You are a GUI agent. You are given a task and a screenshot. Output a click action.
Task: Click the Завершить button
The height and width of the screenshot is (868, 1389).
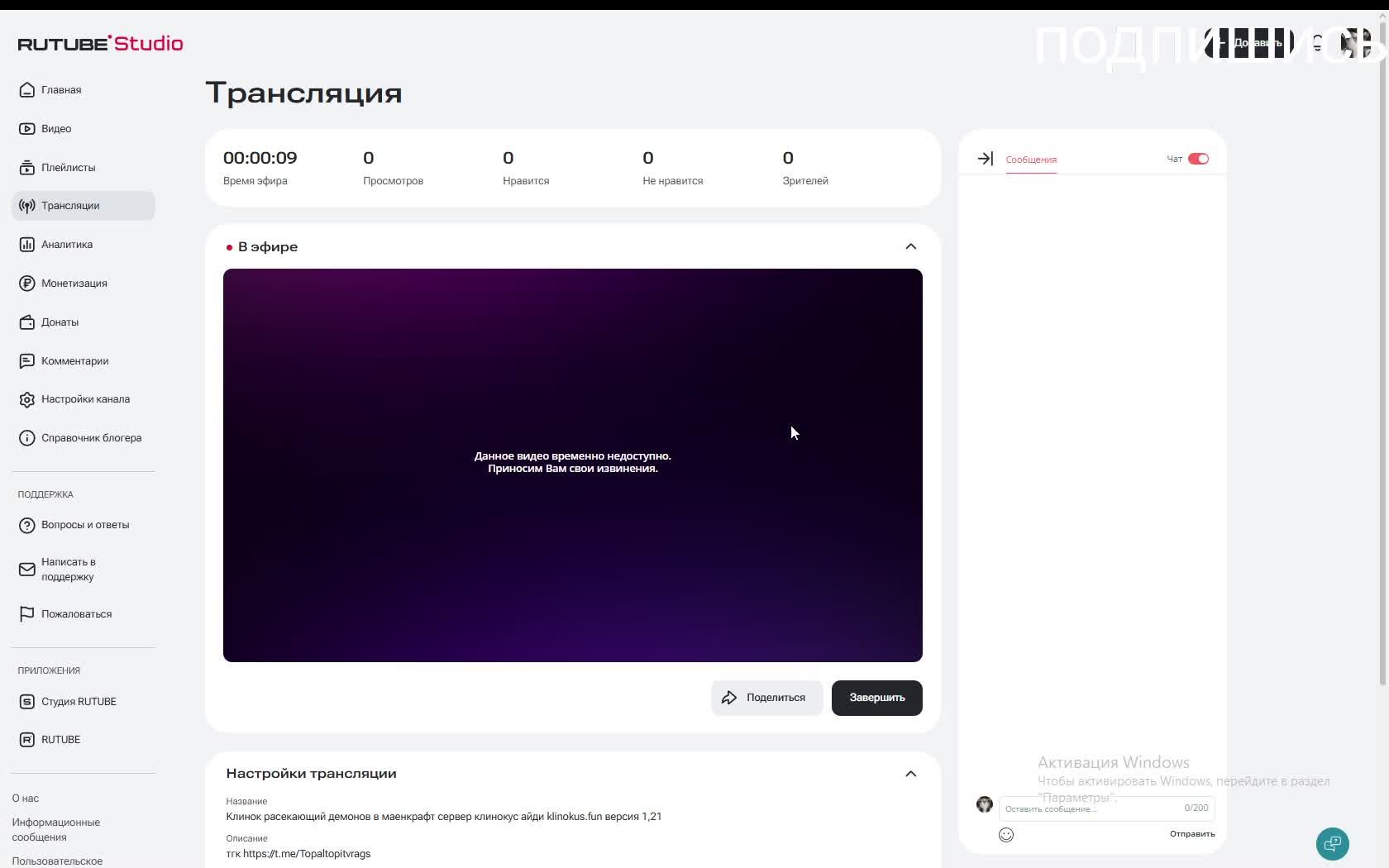pos(876,698)
